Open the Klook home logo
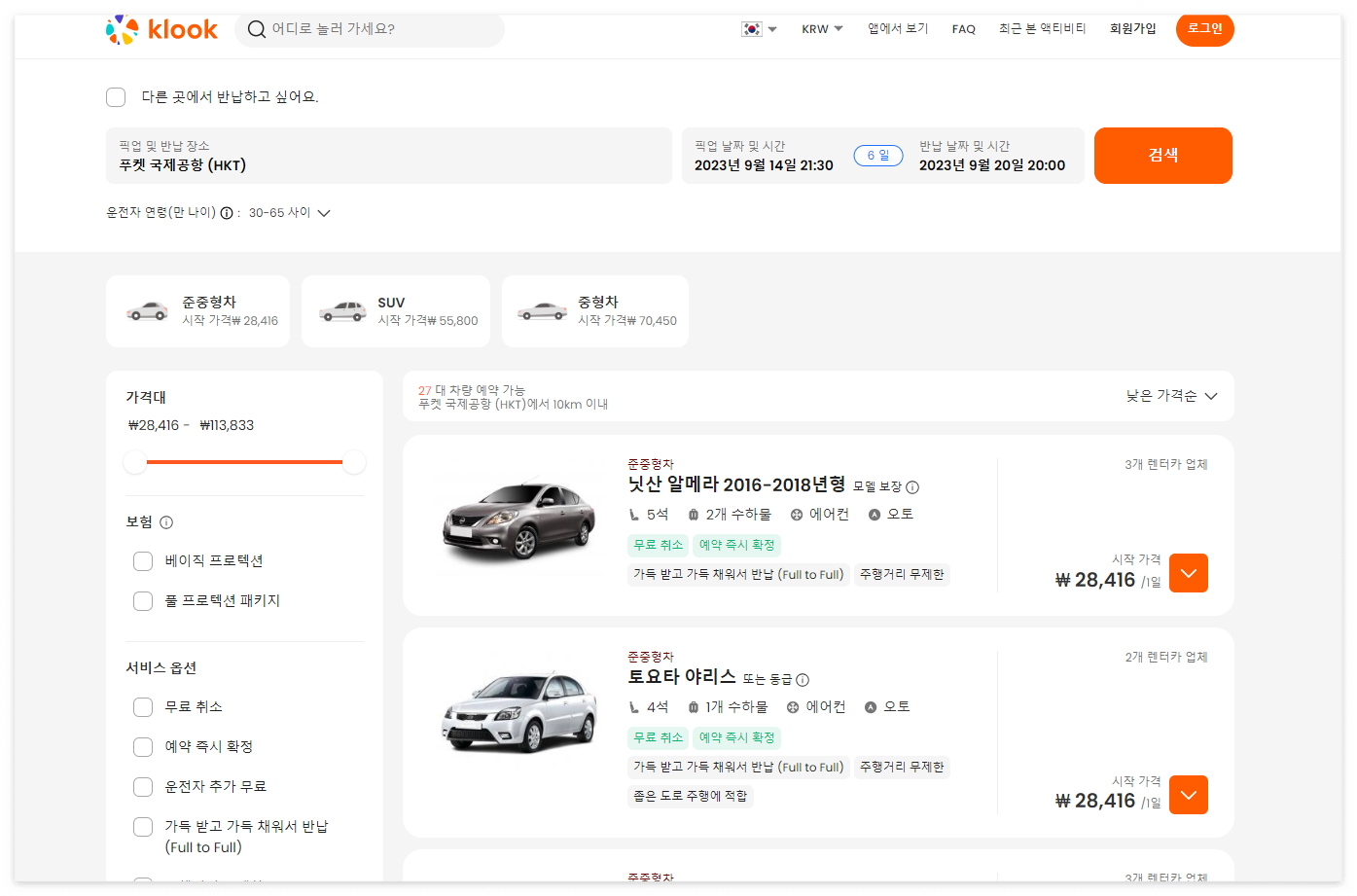Screen dimensions: 1357x896 tap(161, 29)
